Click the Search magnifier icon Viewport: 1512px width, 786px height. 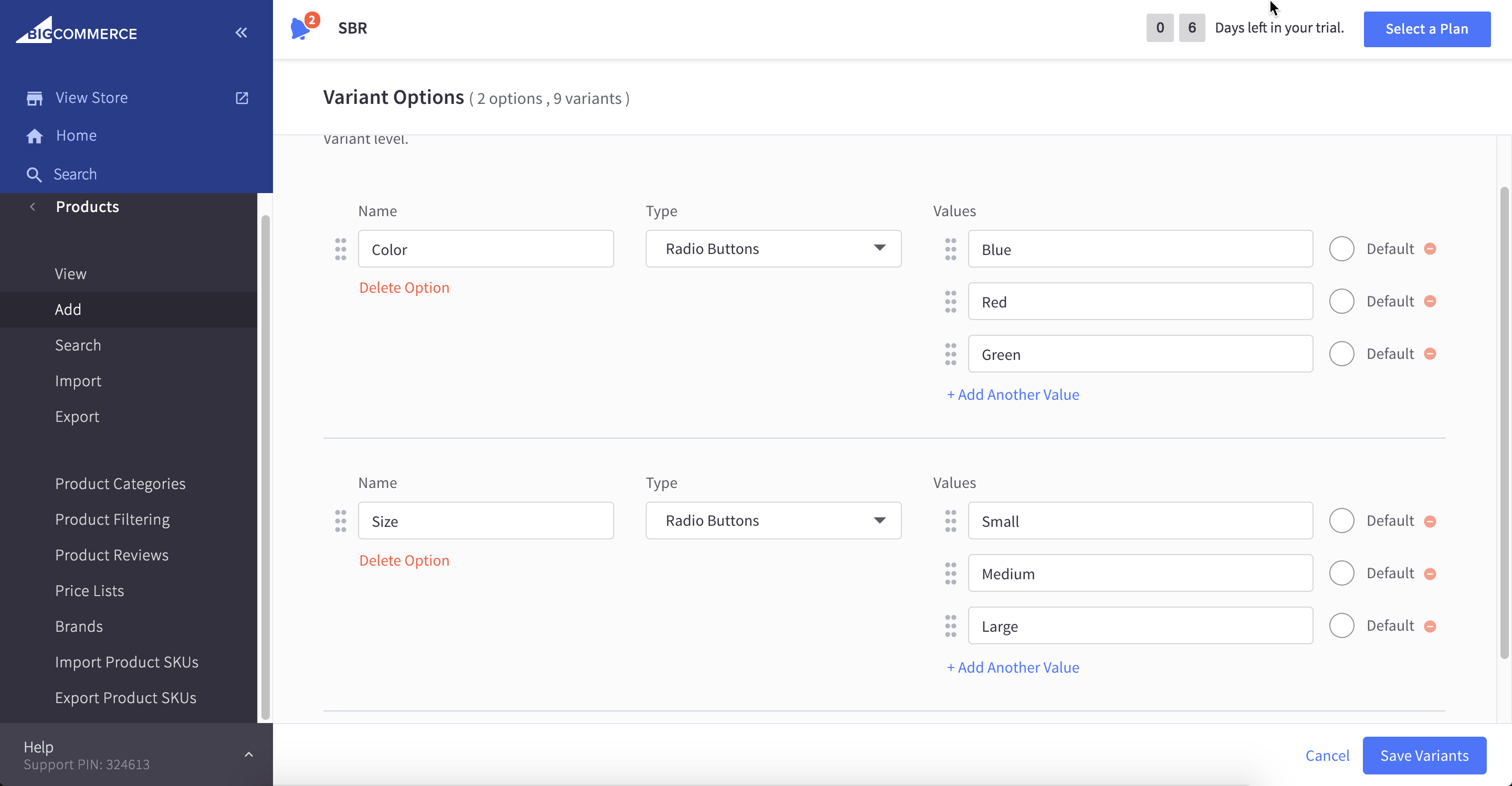pyautogui.click(x=34, y=174)
